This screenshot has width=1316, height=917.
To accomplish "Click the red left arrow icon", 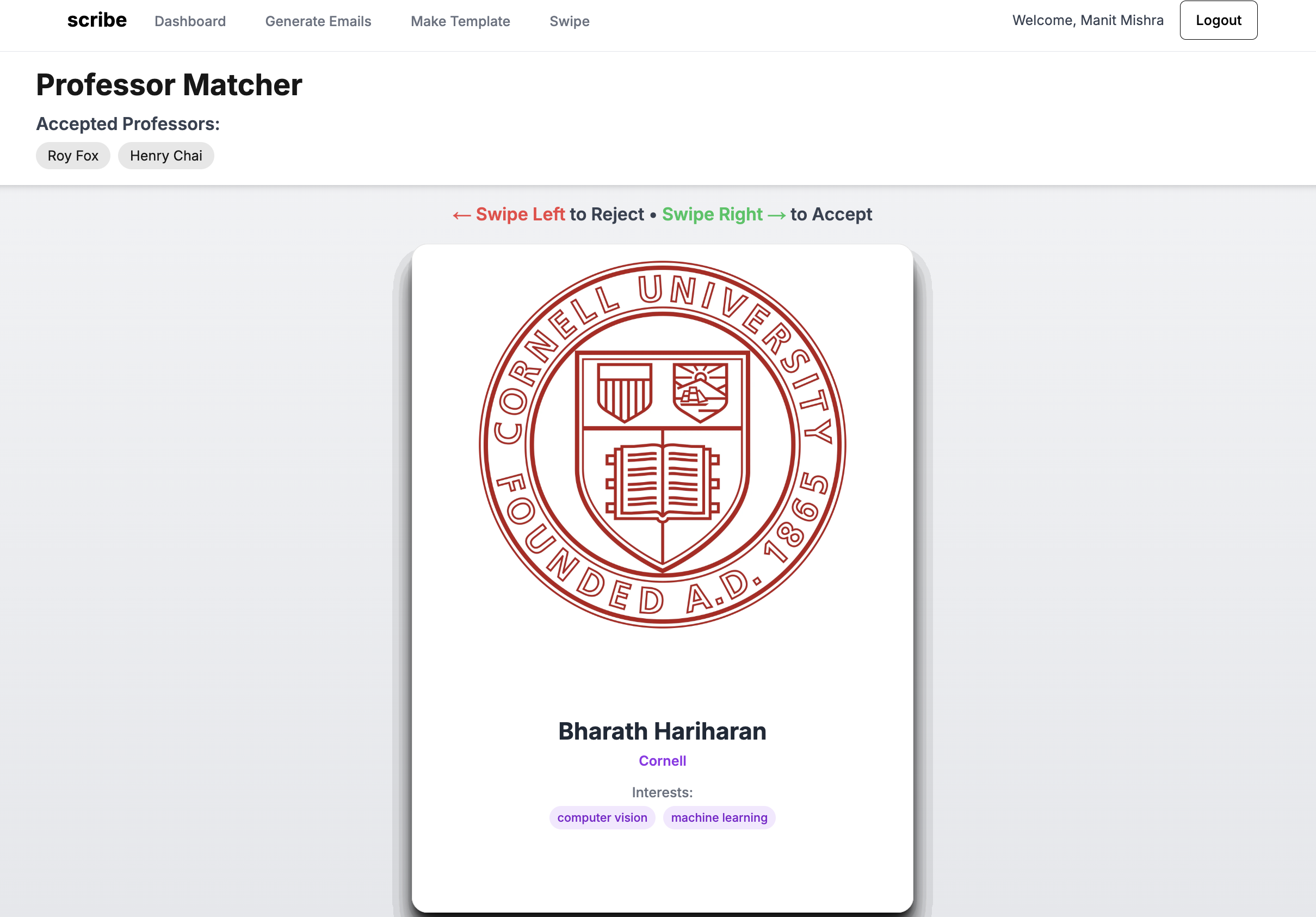I will pyautogui.click(x=461, y=215).
